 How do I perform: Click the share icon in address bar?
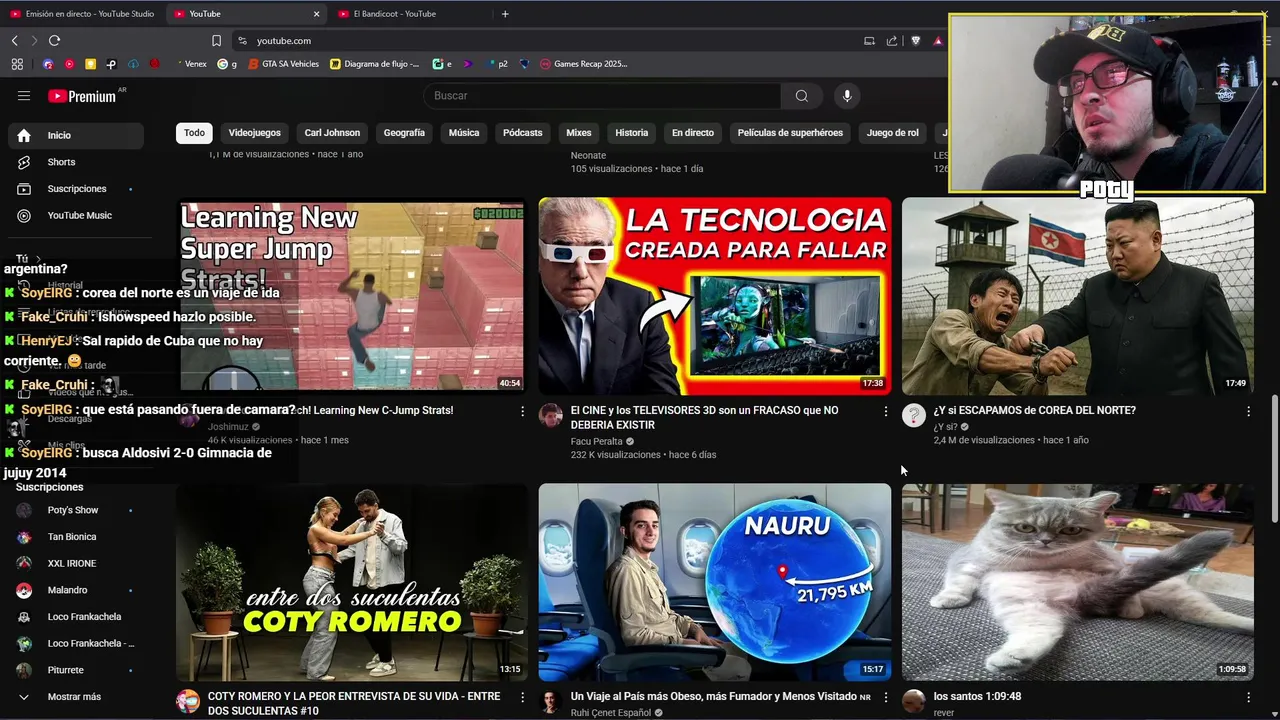click(x=892, y=41)
